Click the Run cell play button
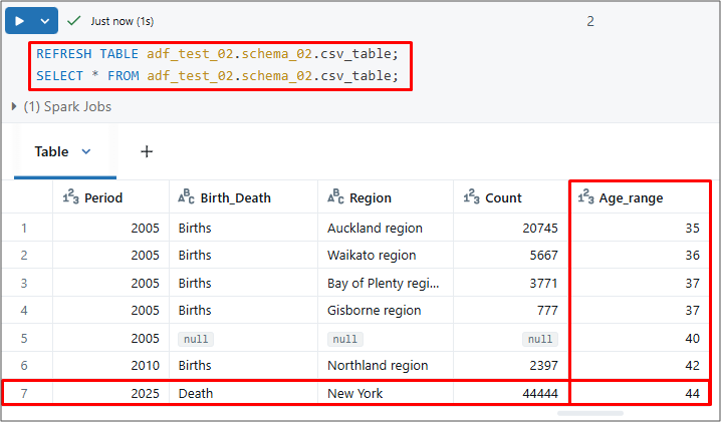This screenshot has height=422, width=721. click(x=19, y=20)
